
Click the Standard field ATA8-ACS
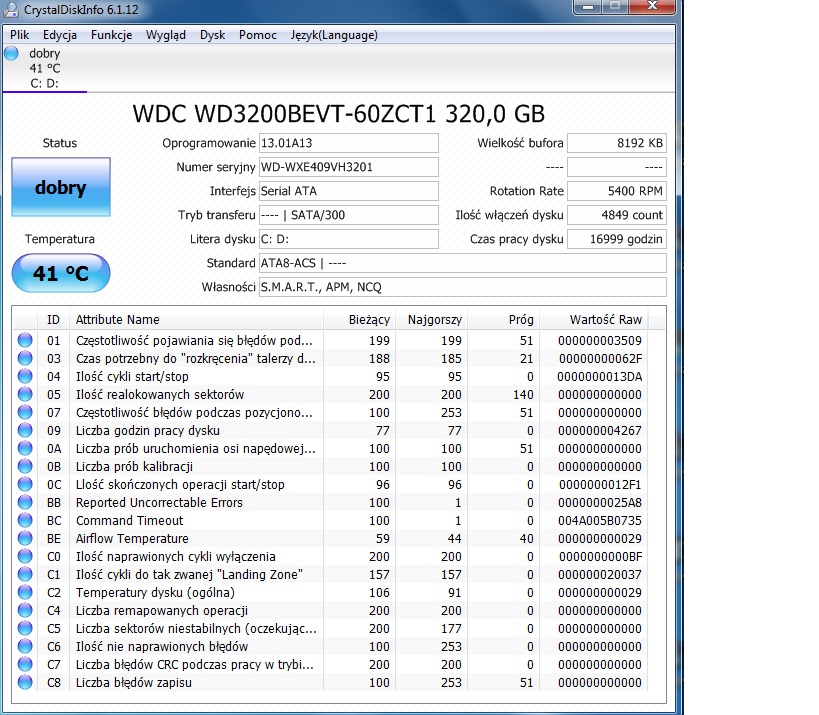[463, 263]
